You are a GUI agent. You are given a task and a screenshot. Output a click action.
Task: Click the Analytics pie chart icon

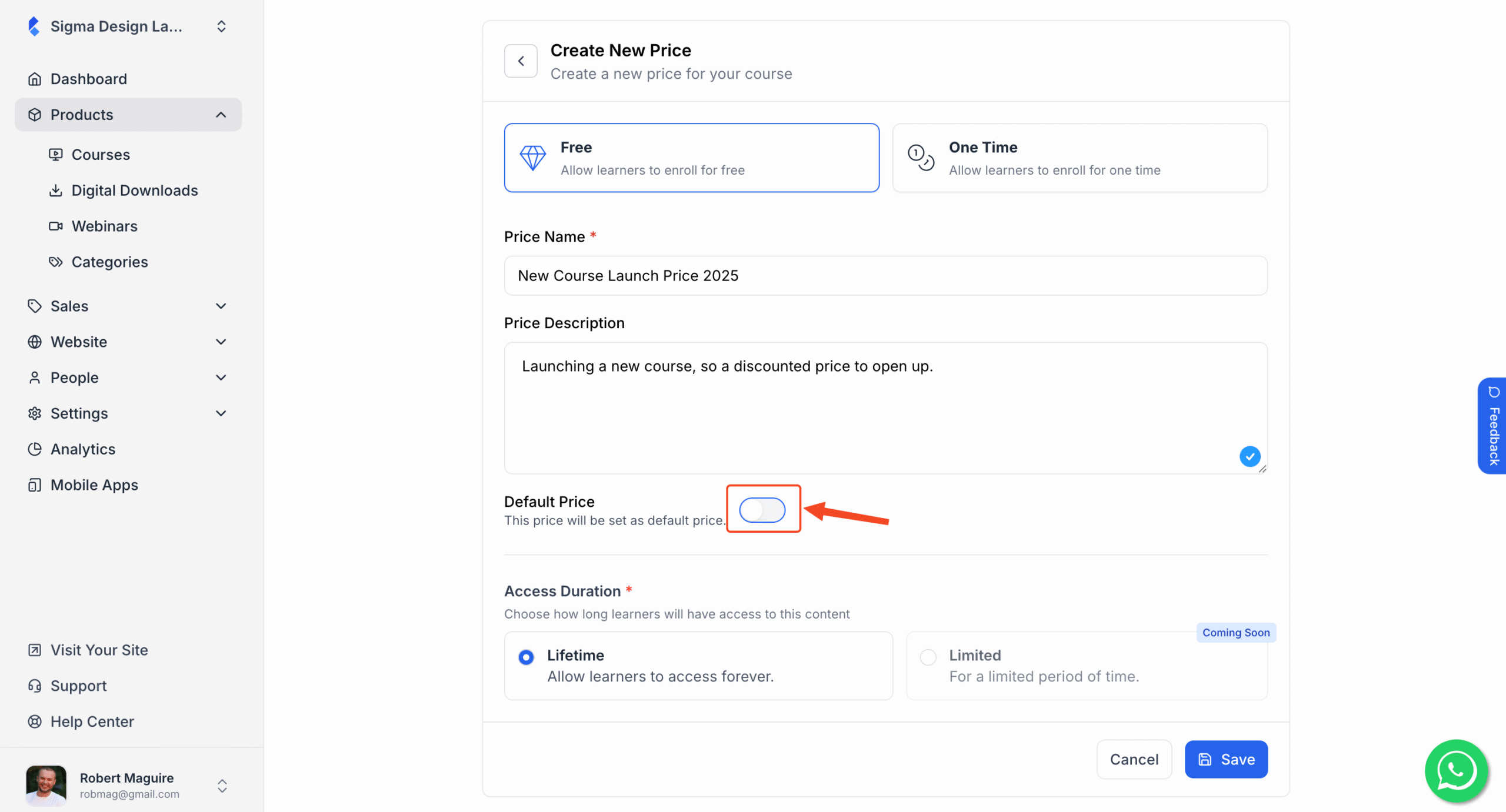coord(35,449)
